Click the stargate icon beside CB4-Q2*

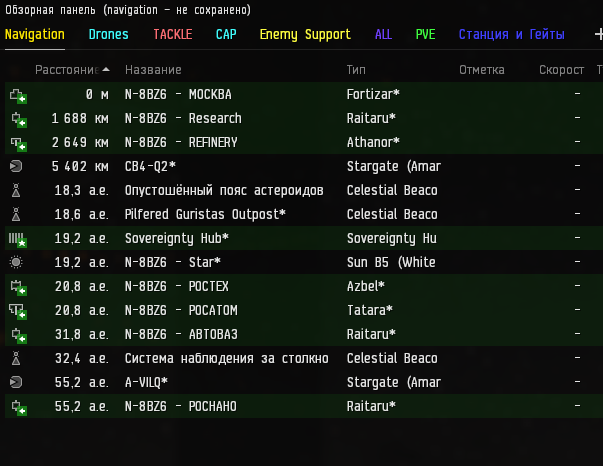click(16, 166)
